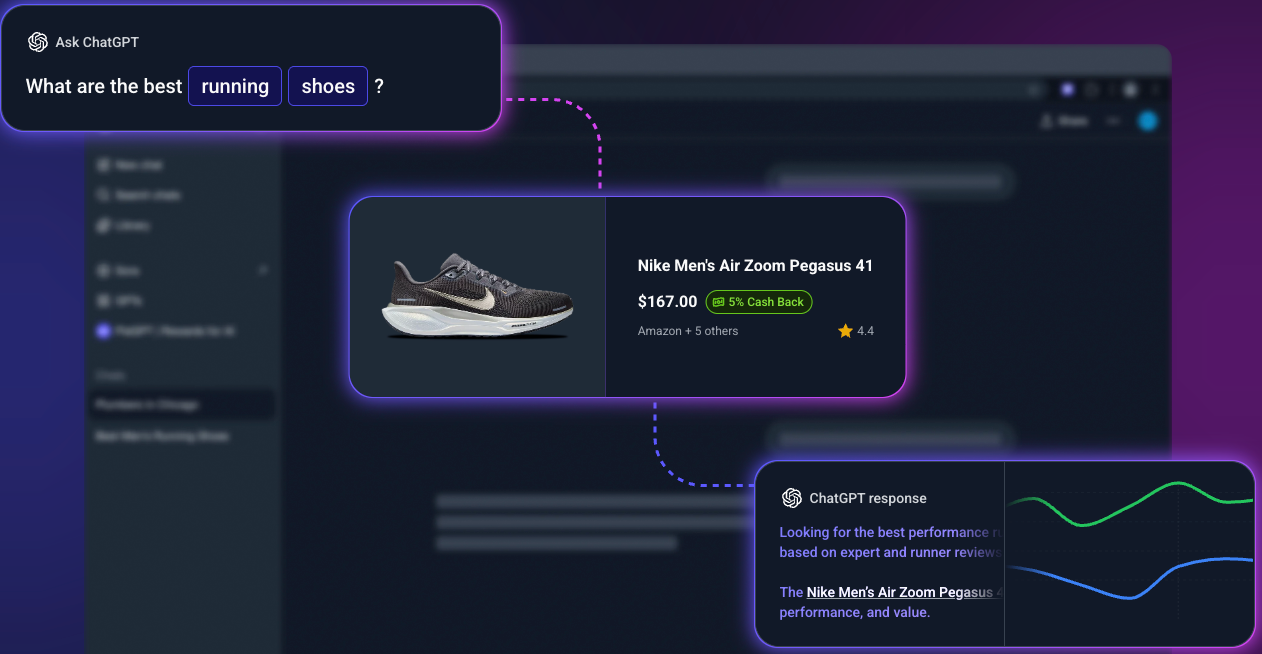Screen dimensions: 1262x654
Task: Open the Best Men's Running Shoes chat
Action: click(162, 436)
